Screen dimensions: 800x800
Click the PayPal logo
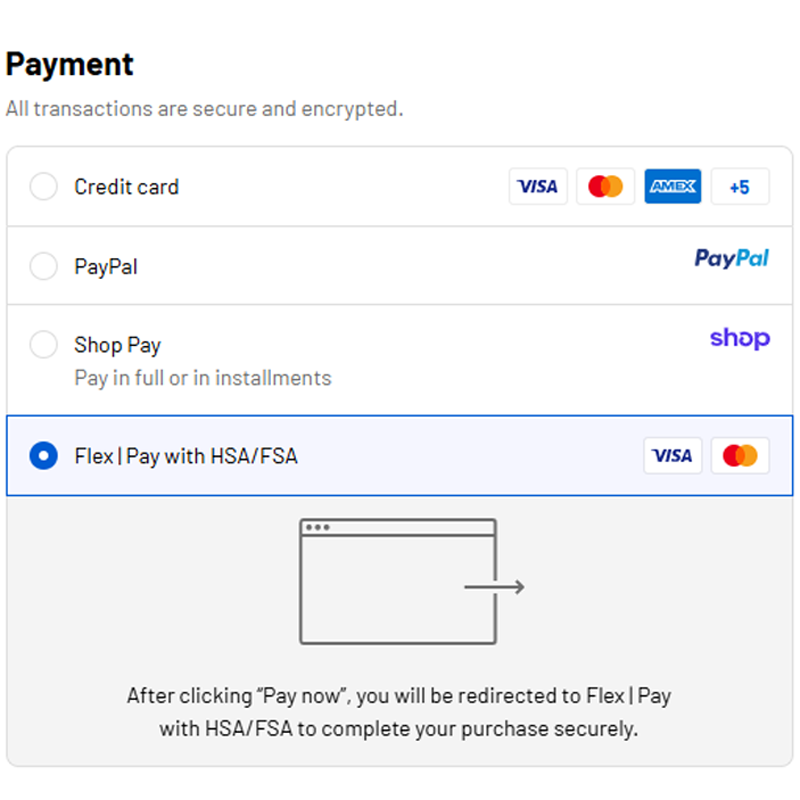click(x=732, y=259)
